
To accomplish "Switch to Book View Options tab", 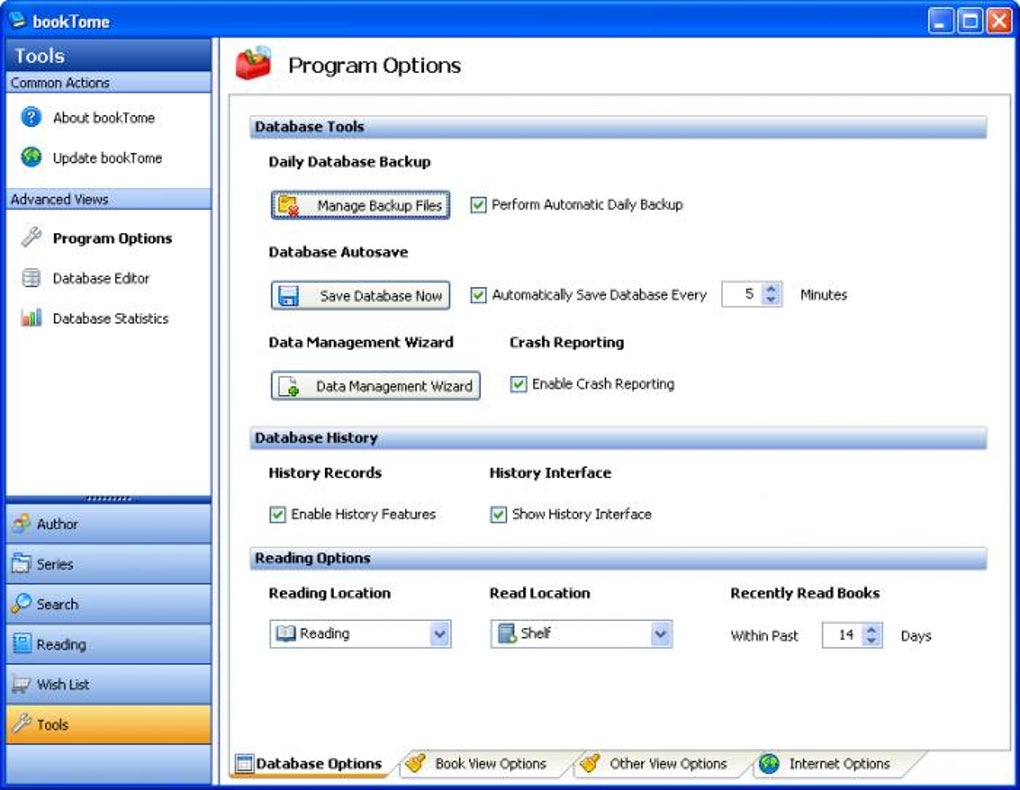I will (483, 763).
